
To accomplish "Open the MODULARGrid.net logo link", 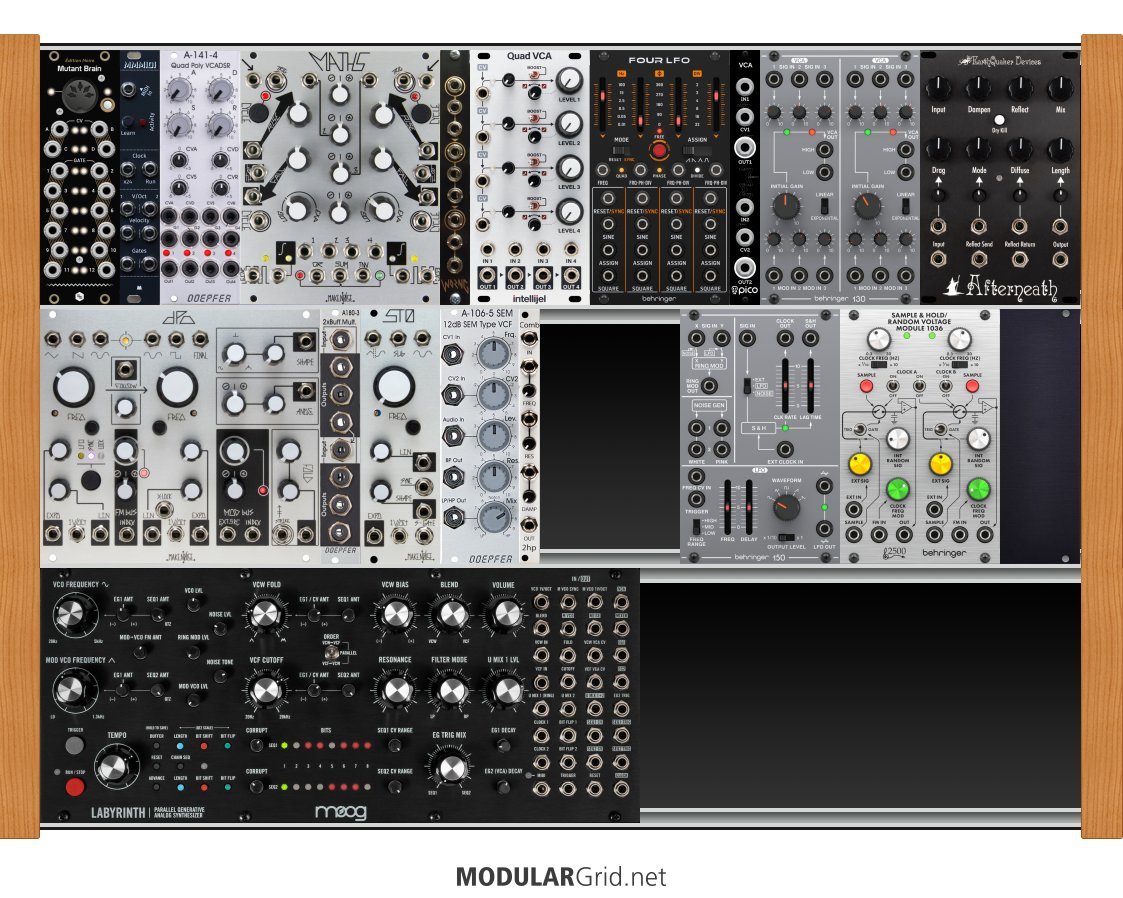I will [x=561, y=877].
